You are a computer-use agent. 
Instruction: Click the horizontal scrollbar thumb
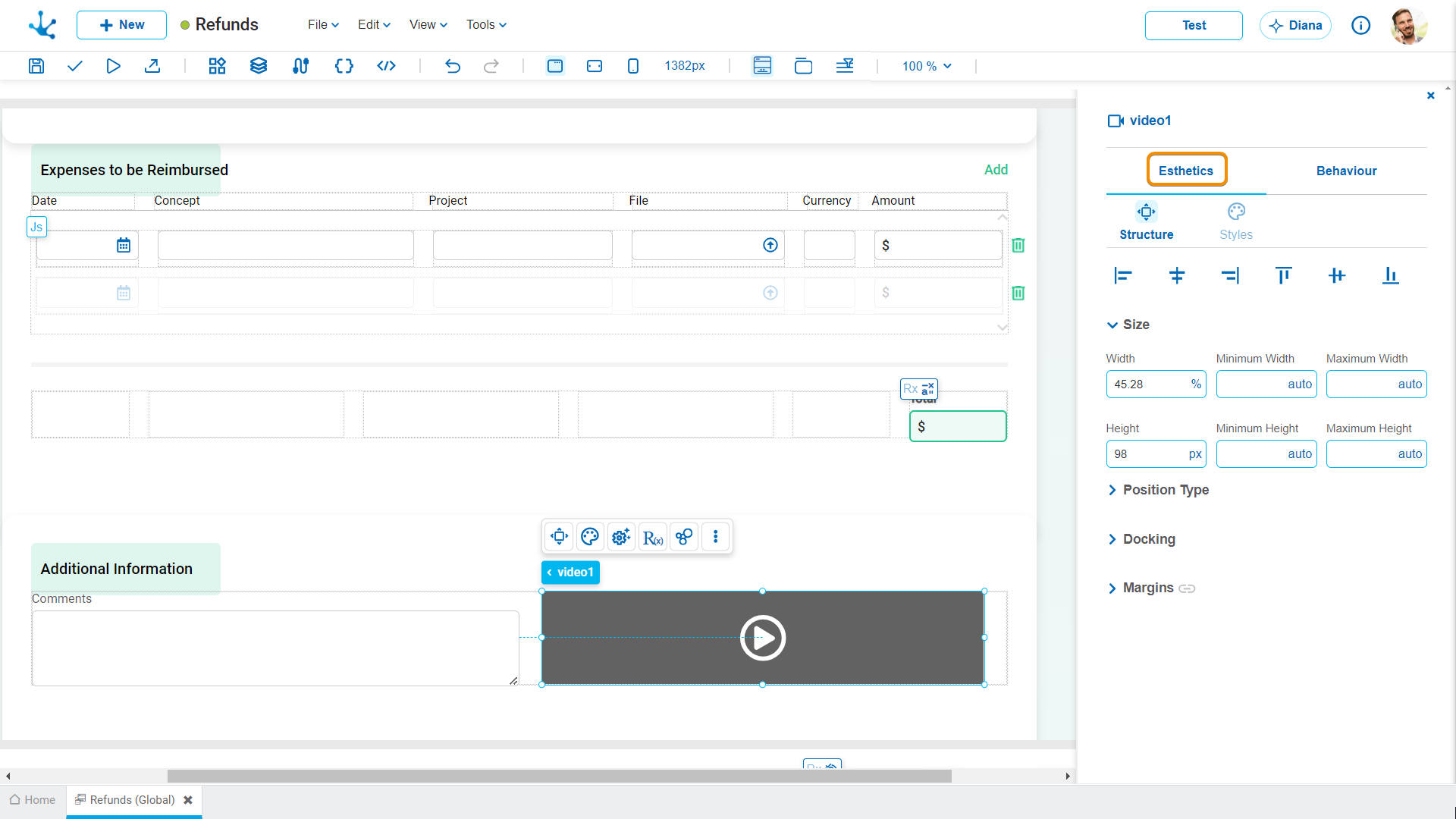tap(559, 776)
